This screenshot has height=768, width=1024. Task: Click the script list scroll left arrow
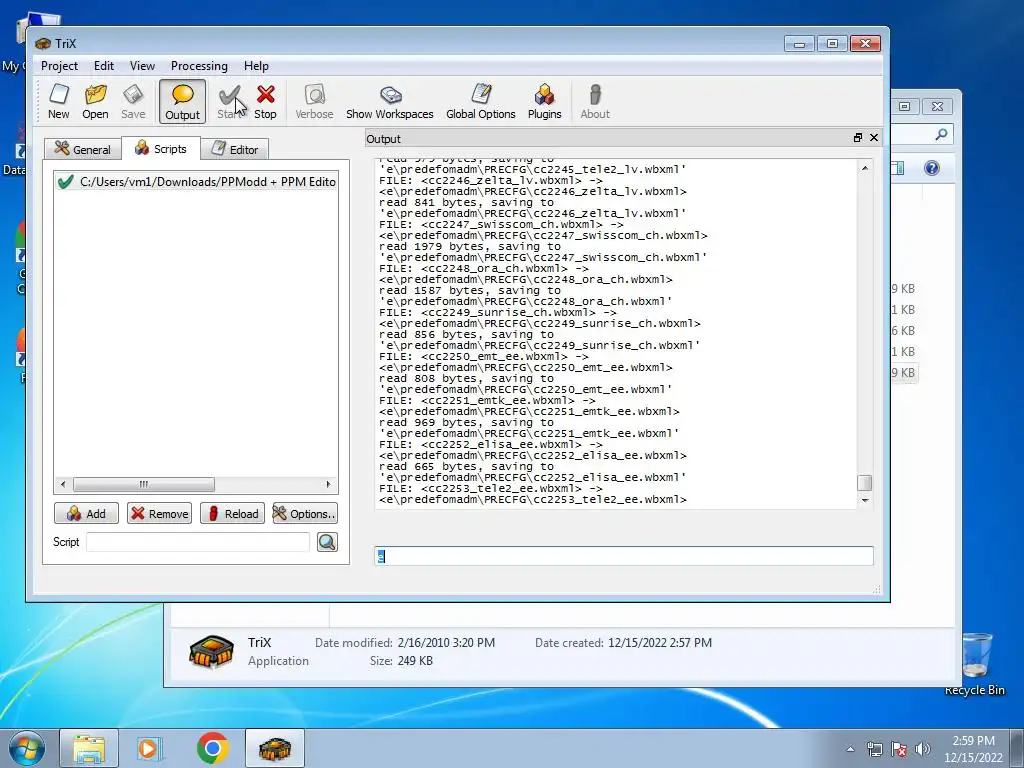(x=63, y=485)
